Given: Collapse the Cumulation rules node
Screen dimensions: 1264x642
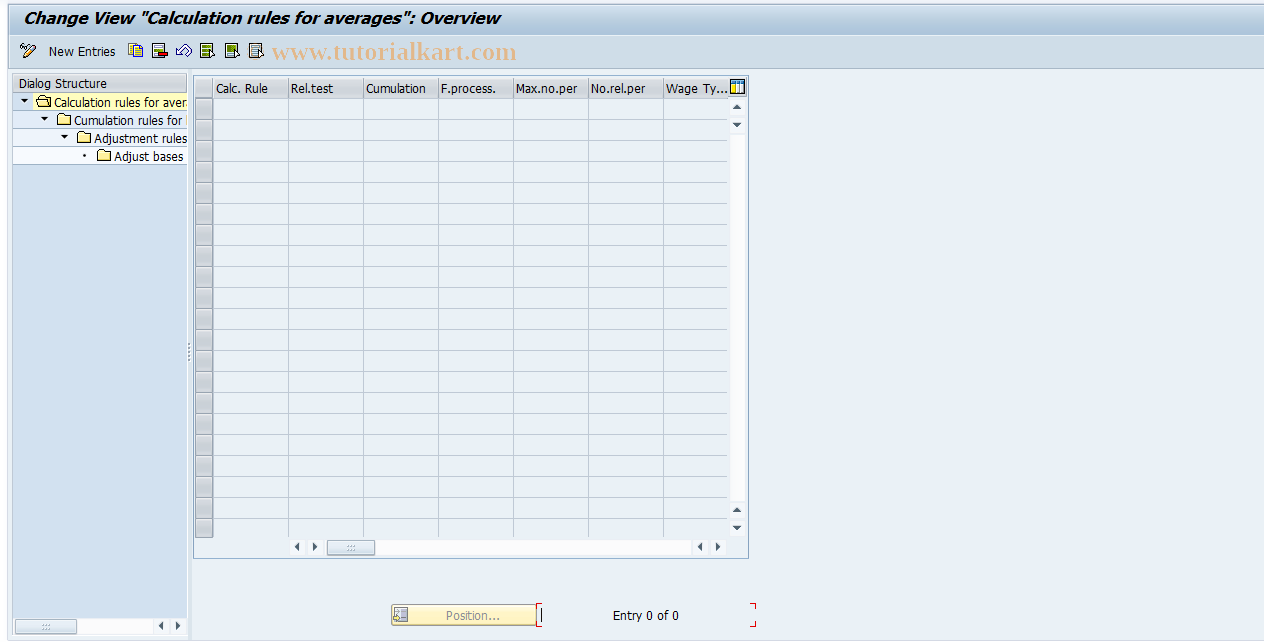Looking at the screenshot, I should click(44, 119).
